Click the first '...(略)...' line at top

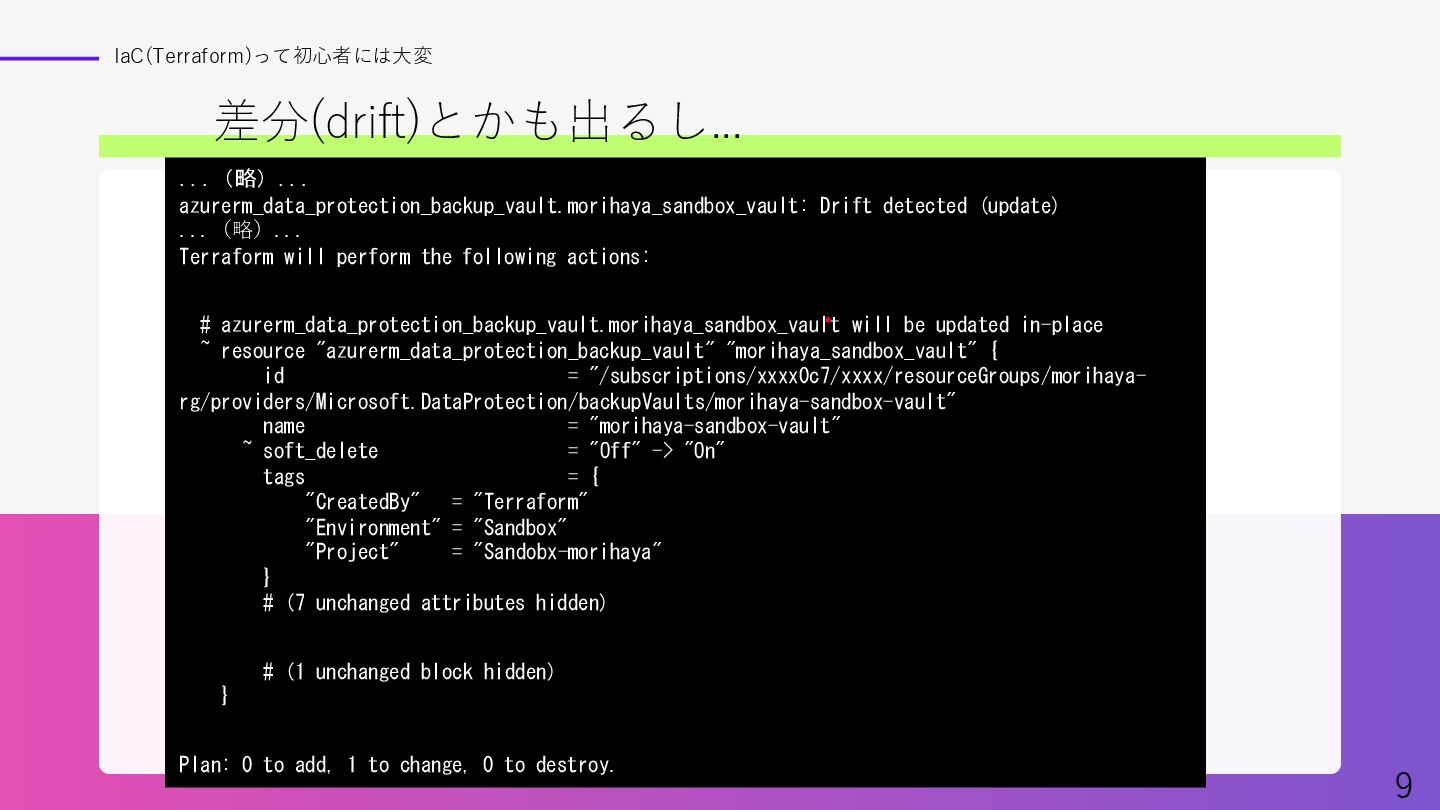tap(242, 180)
